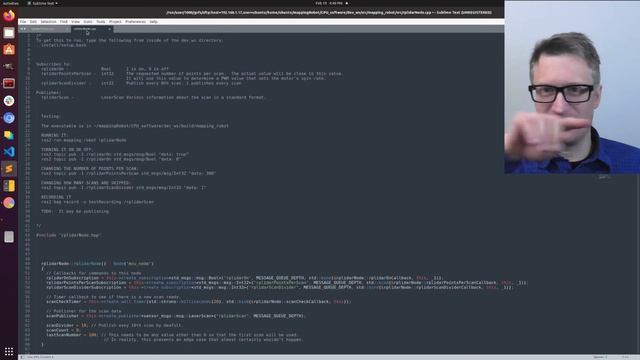Open the red terminal-style app in the dock

[x=9, y=83]
